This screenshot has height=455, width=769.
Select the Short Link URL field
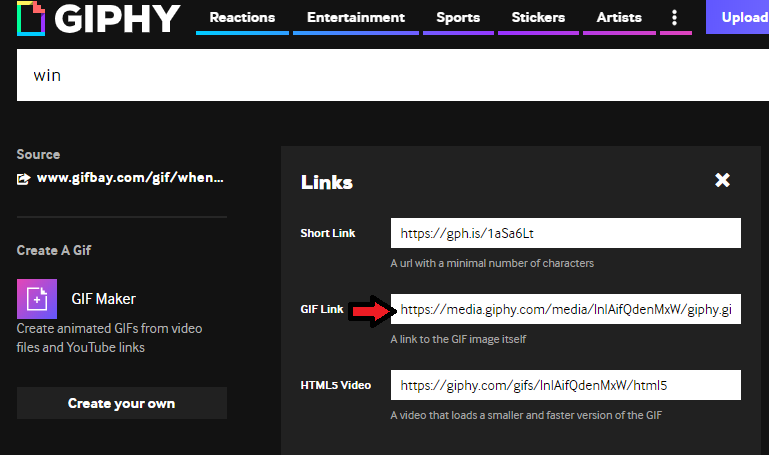click(x=565, y=233)
